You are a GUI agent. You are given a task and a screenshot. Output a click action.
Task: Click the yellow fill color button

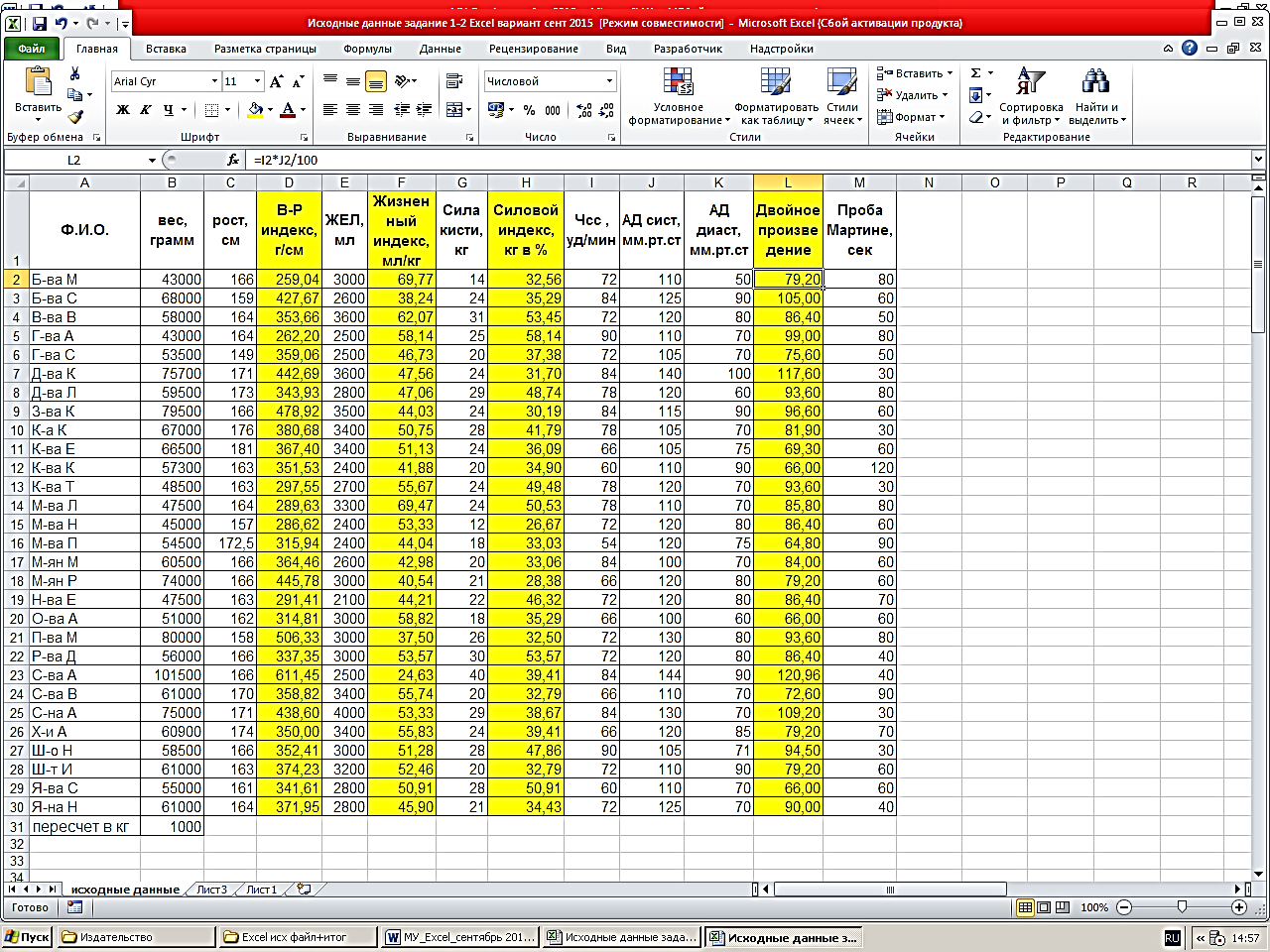[256, 110]
